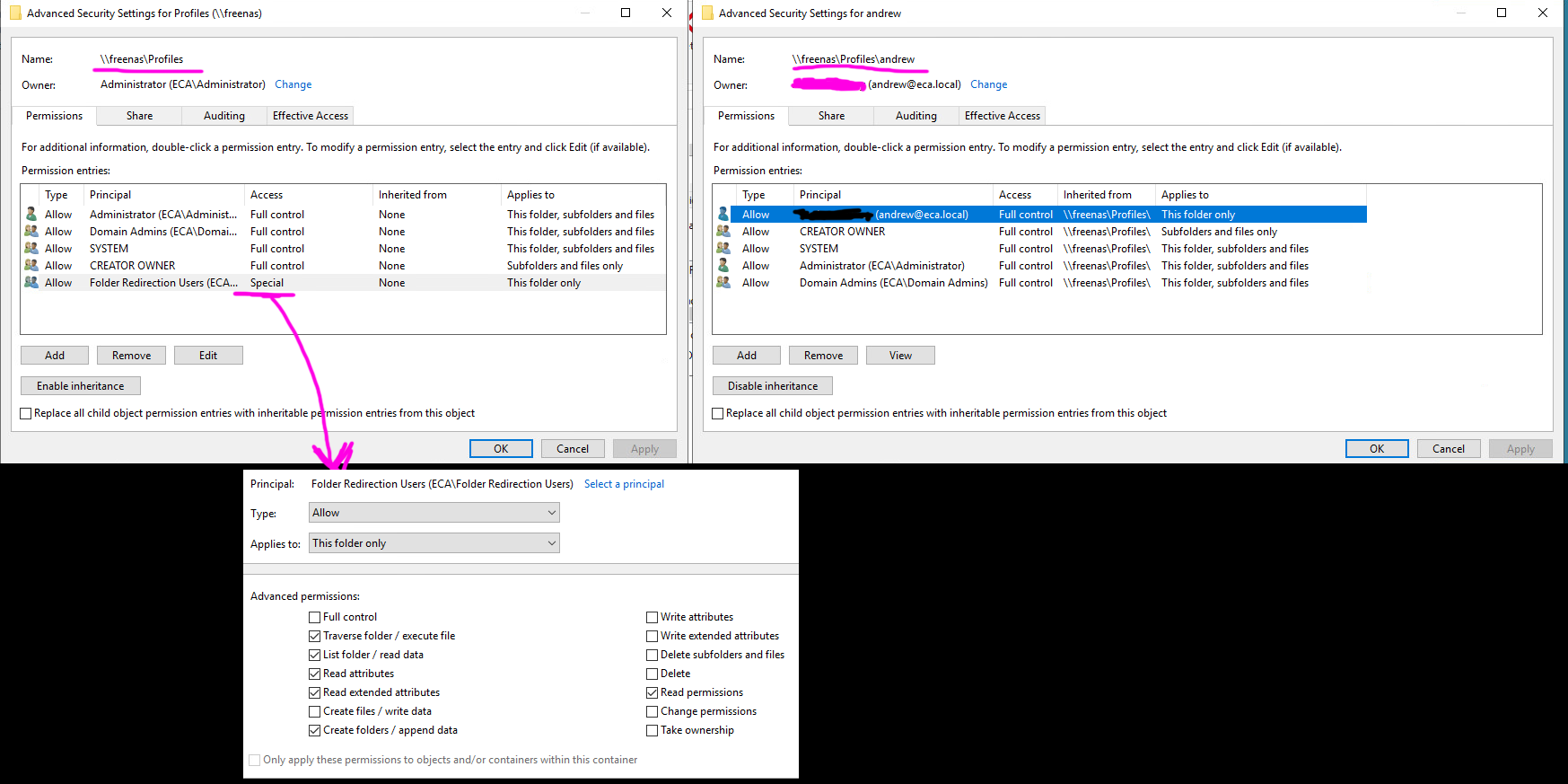Check the Delete permission
This screenshot has height=784, width=1568.
pos(653,674)
